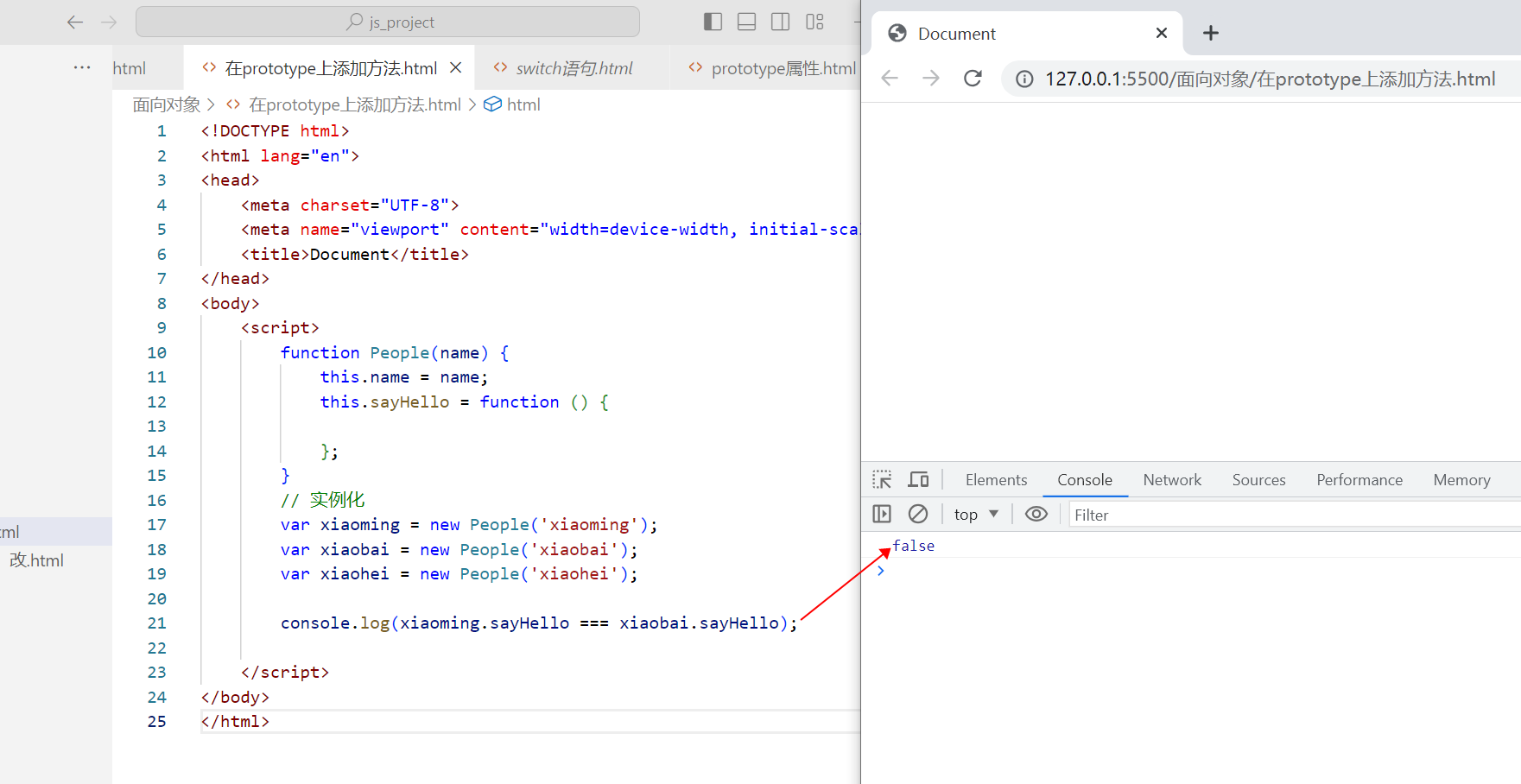Click the <title>Document</title> line

point(355,254)
